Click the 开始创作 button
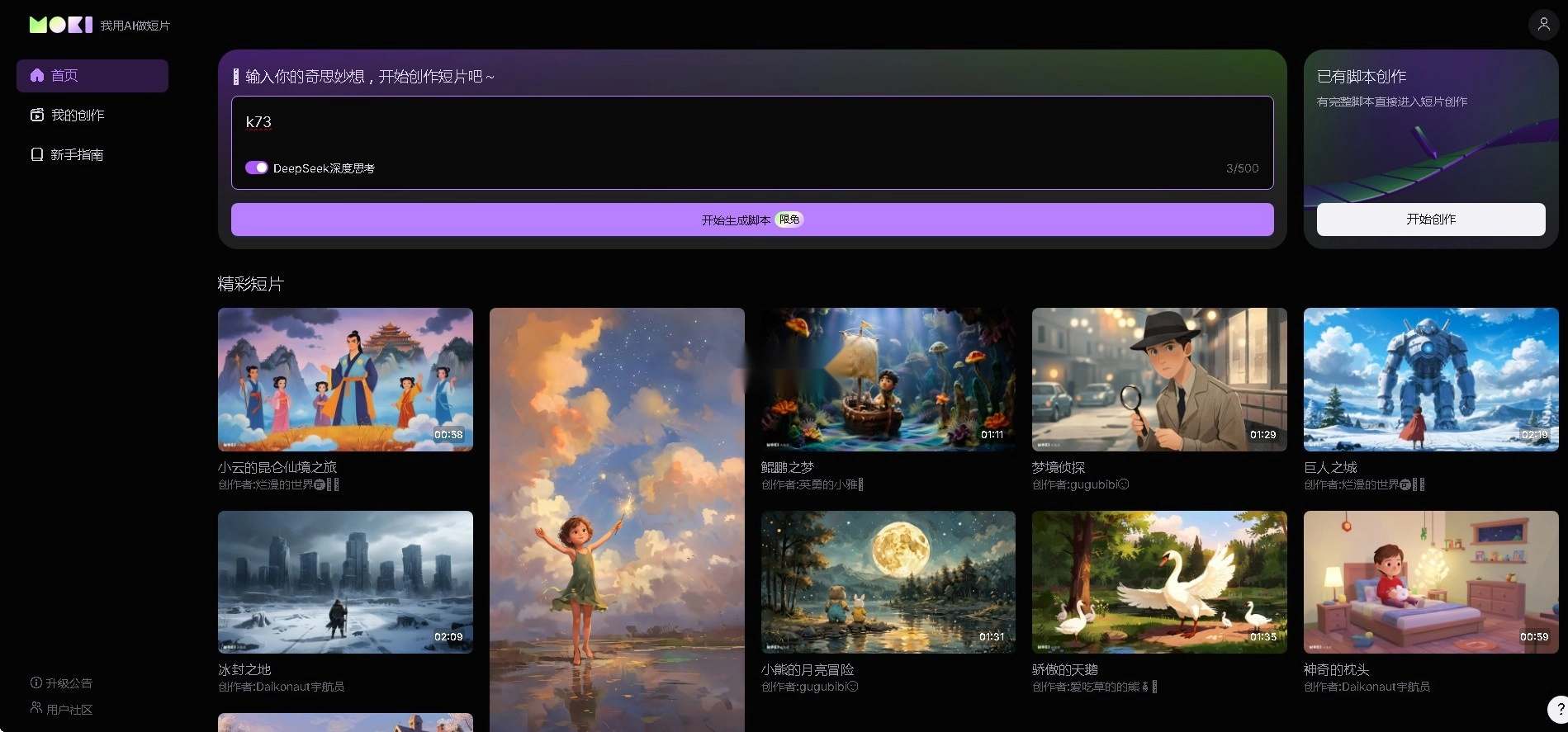 coord(1430,220)
